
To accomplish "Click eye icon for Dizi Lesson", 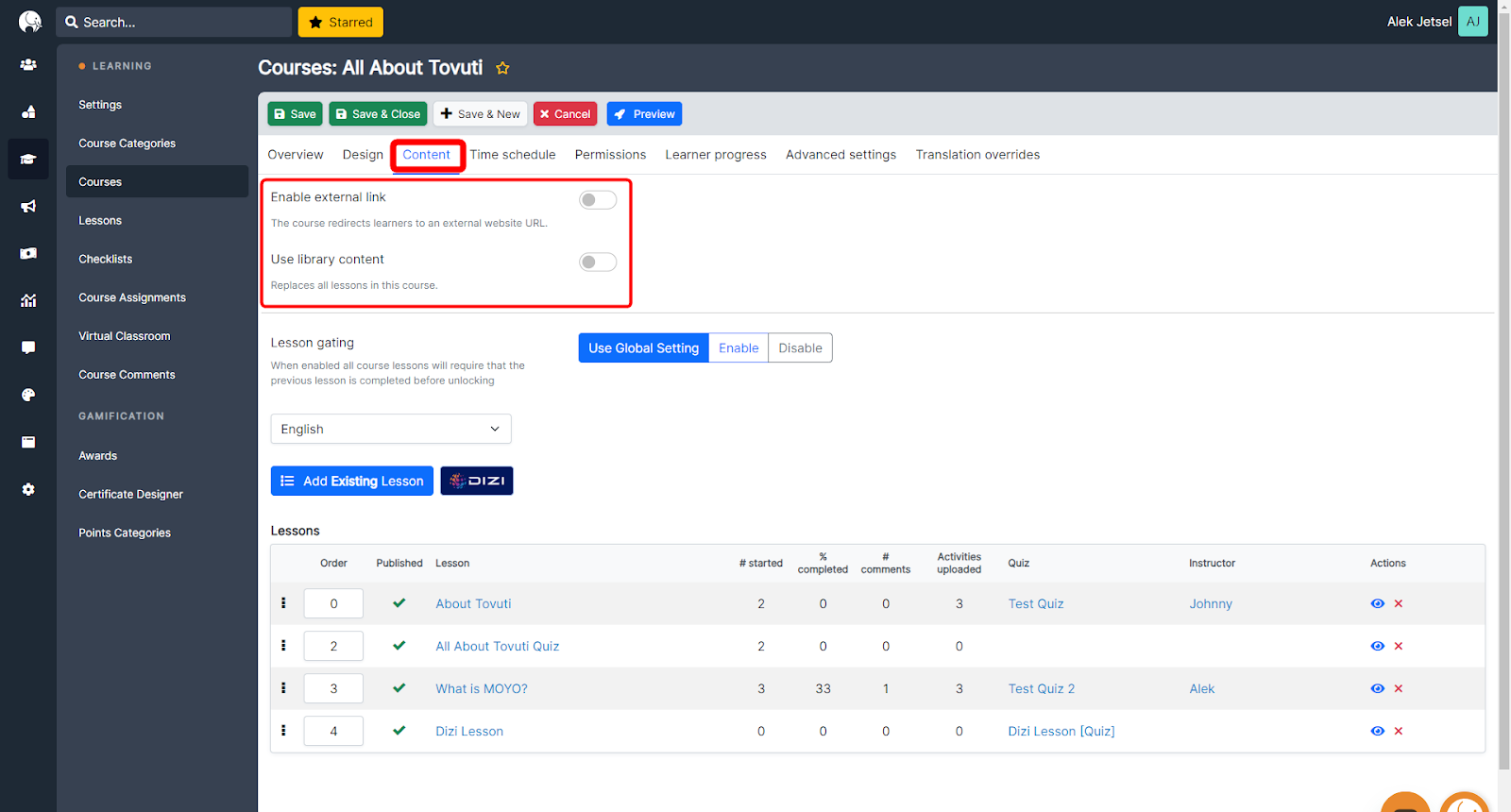I will coord(1378,731).
